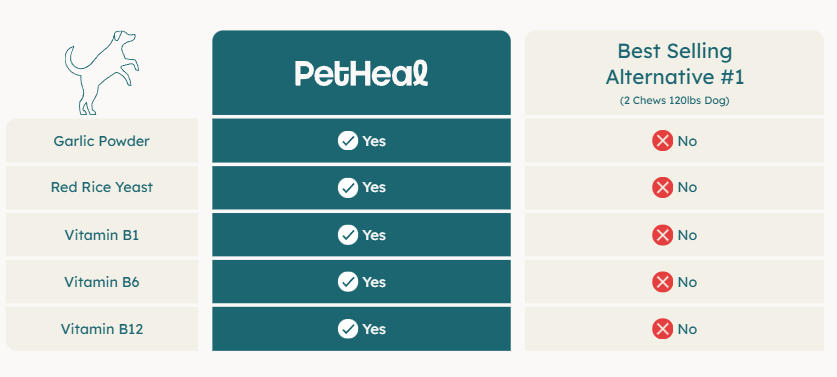Select the Vitamin B1 row label
This screenshot has height=377, width=837.
(101, 235)
